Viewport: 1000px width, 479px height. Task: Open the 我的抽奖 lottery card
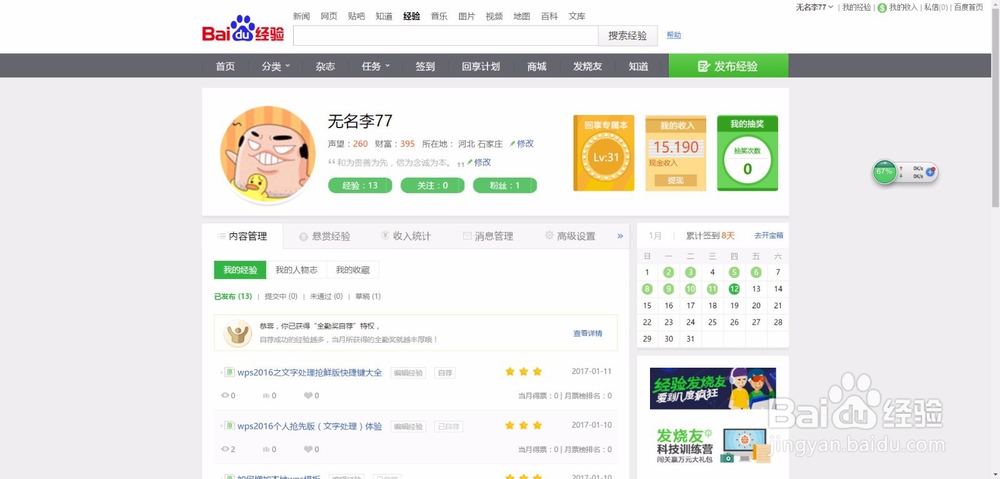747,153
